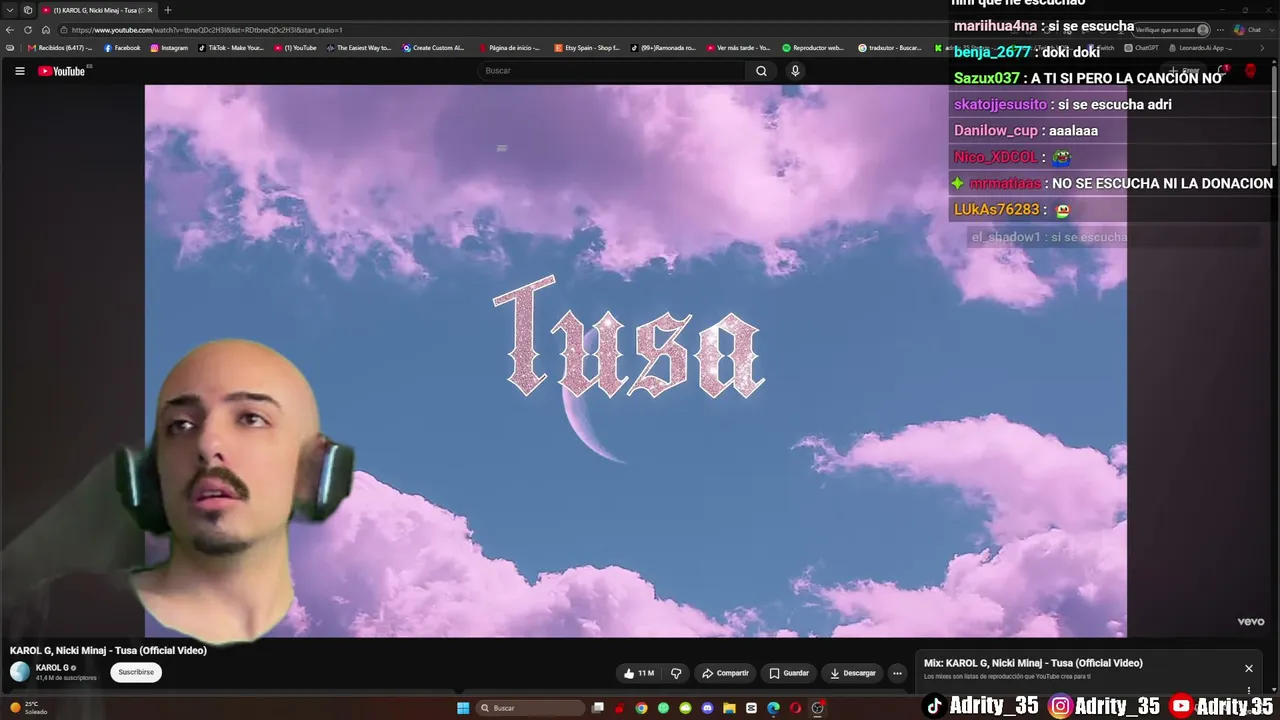This screenshot has width=1280, height=720.
Task: Click chat message from skatojjesusito
Action: 1063,105
